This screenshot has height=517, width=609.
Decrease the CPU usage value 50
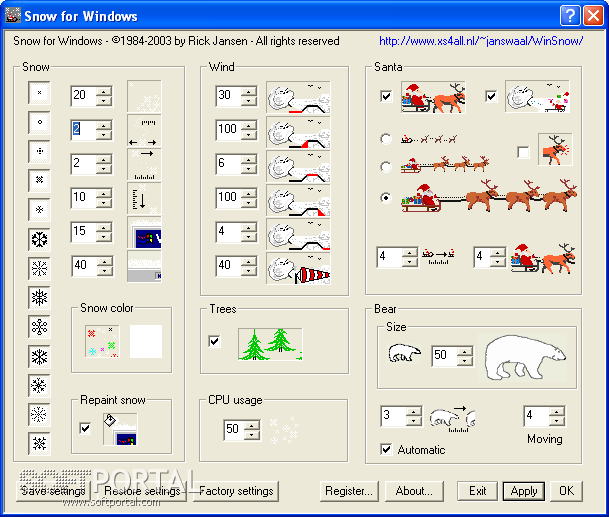252,435
